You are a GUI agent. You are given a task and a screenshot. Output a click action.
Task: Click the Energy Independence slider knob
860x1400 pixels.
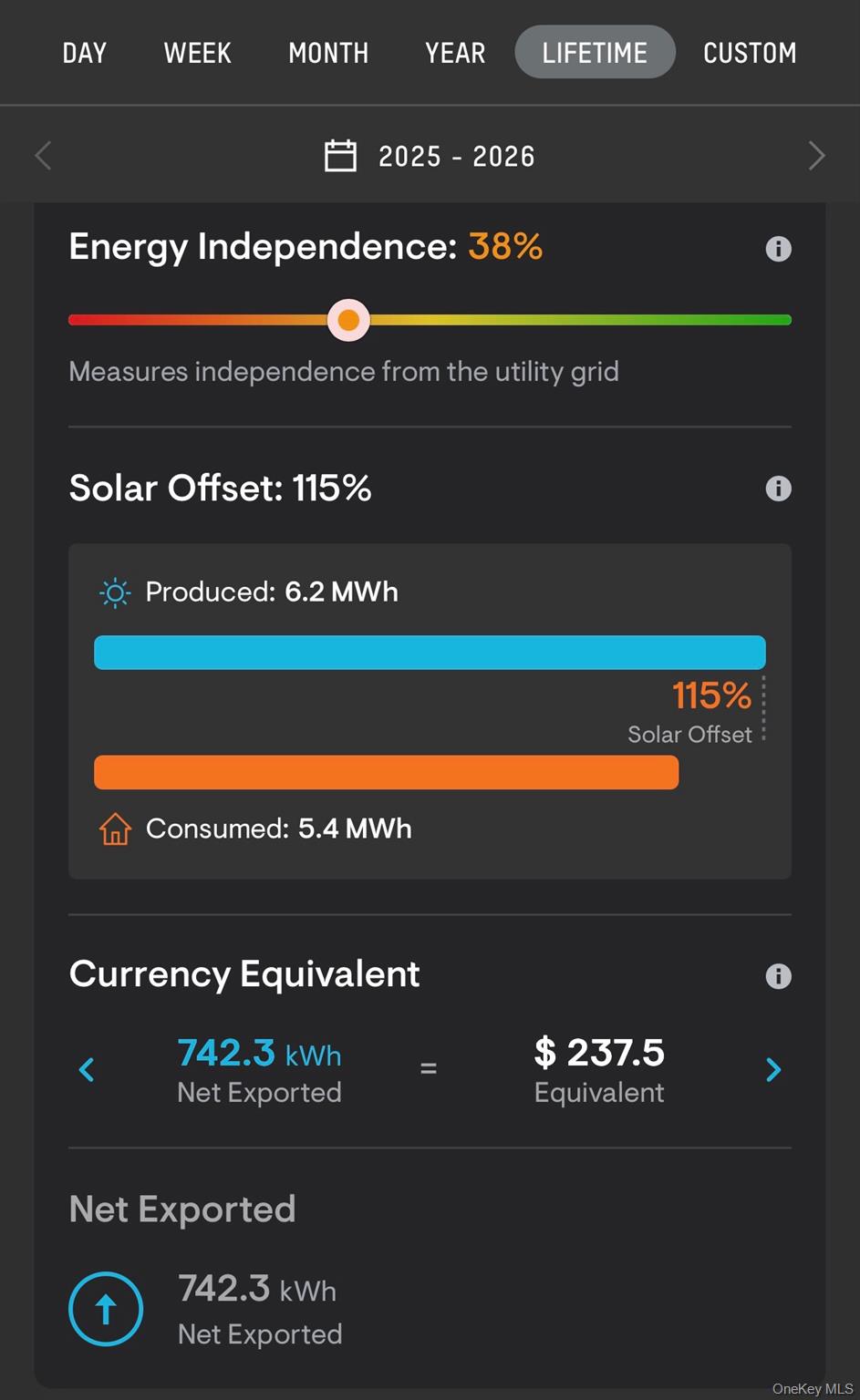[348, 320]
